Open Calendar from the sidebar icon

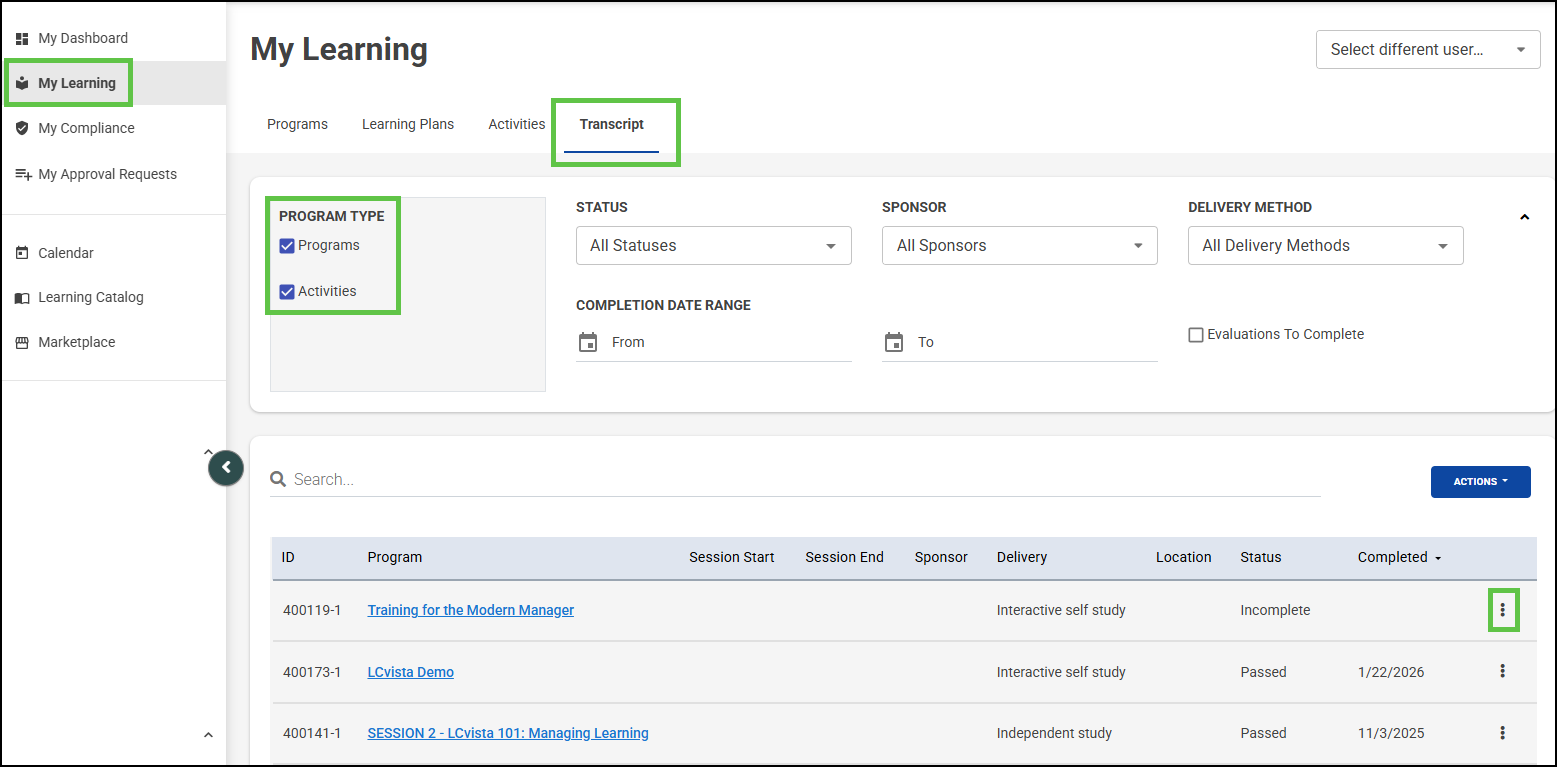tap(22, 253)
